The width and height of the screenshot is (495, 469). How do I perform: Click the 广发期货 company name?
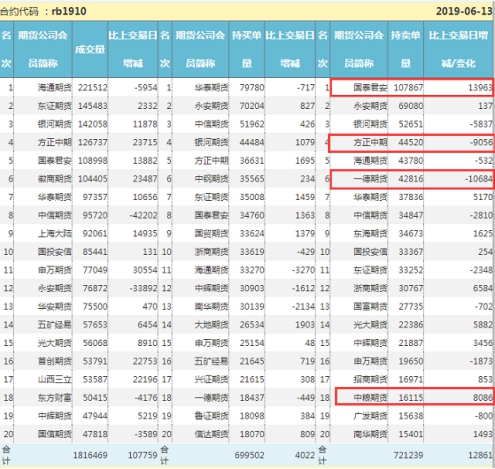coord(370,416)
